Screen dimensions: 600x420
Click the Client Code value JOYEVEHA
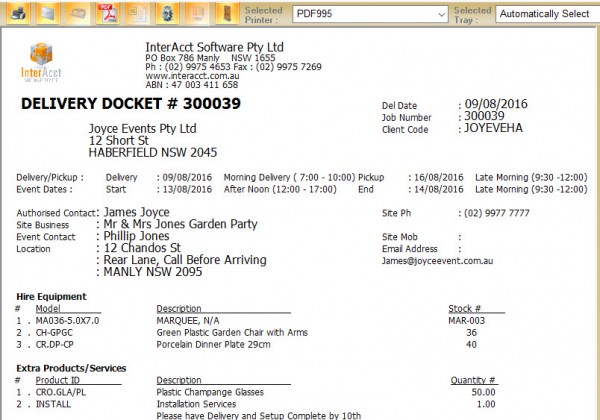click(493, 128)
